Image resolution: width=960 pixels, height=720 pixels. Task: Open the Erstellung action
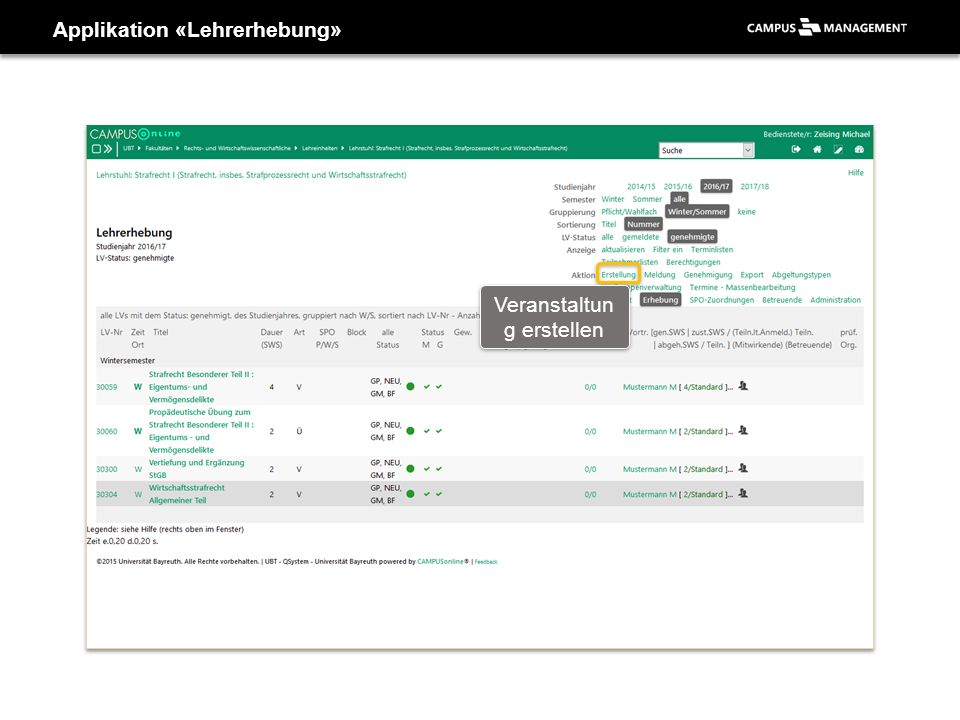[x=618, y=275]
